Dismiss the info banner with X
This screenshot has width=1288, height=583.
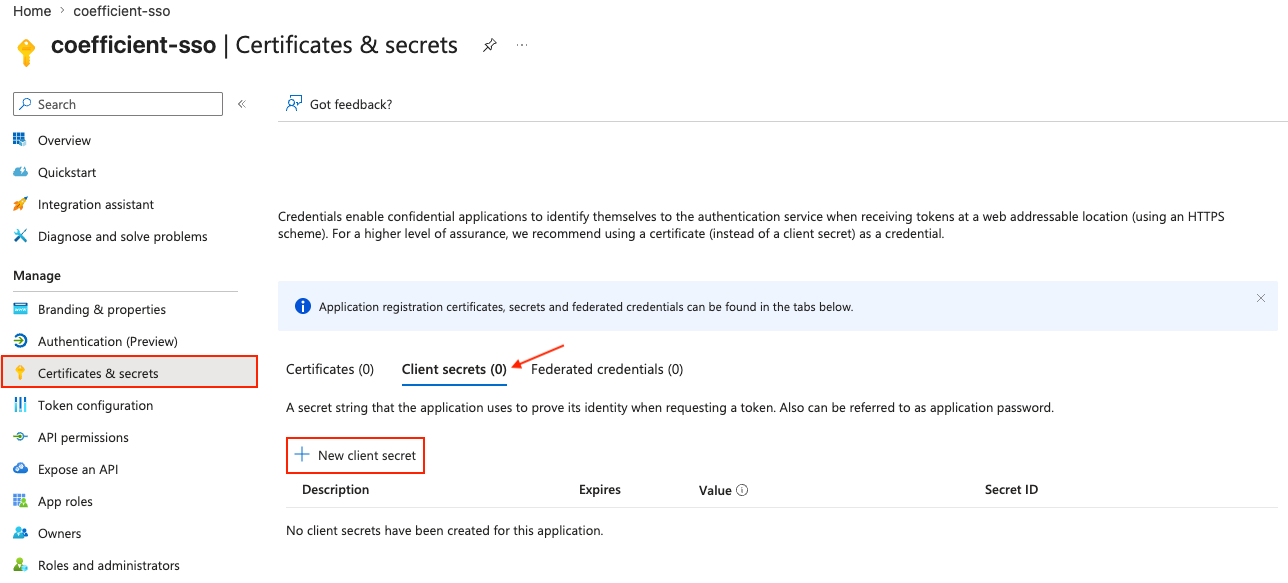pyautogui.click(x=1261, y=298)
